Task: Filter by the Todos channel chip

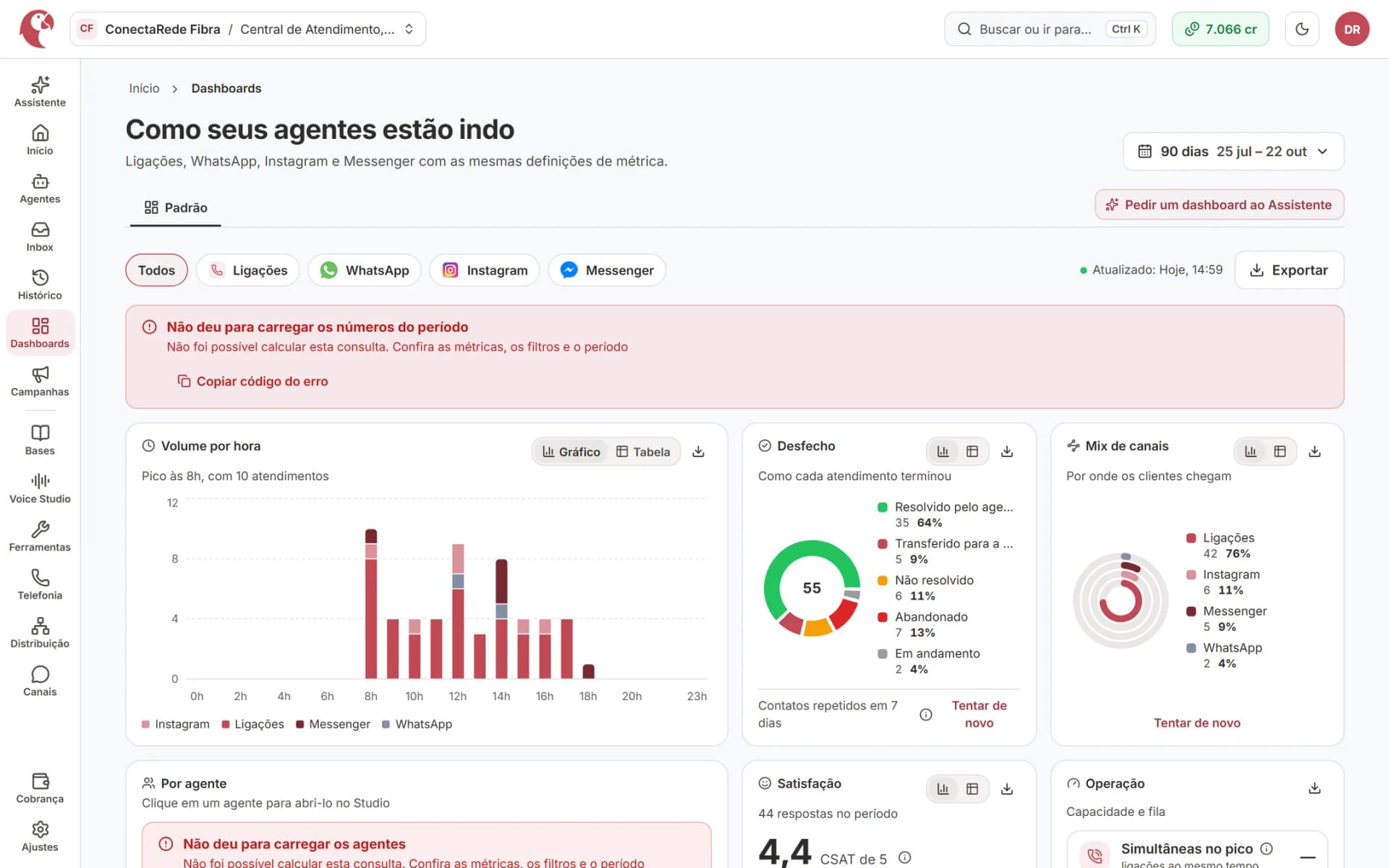Action: point(156,270)
